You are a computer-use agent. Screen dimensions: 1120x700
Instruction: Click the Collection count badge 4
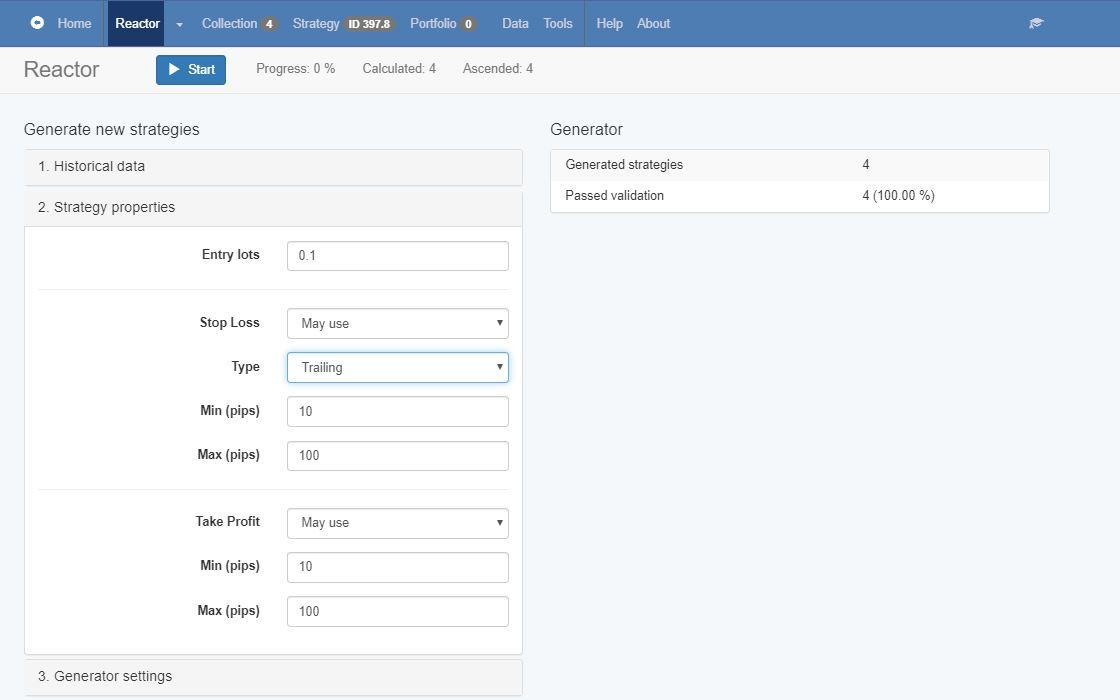269,24
